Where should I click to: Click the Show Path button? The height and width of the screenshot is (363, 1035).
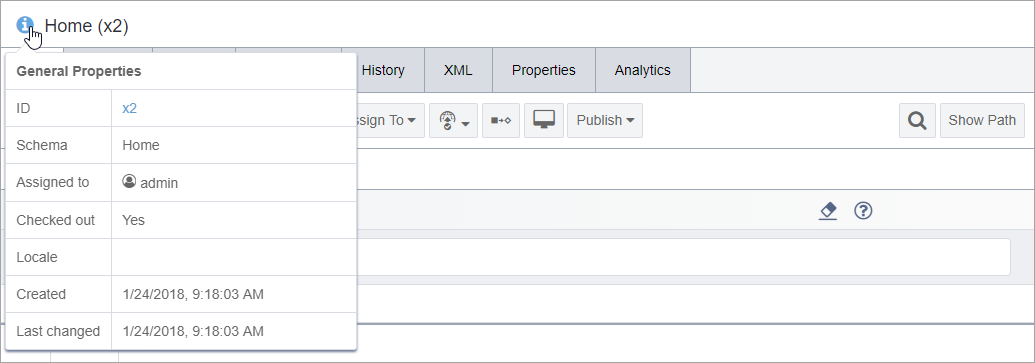pyautogui.click(x=982, y=120)
